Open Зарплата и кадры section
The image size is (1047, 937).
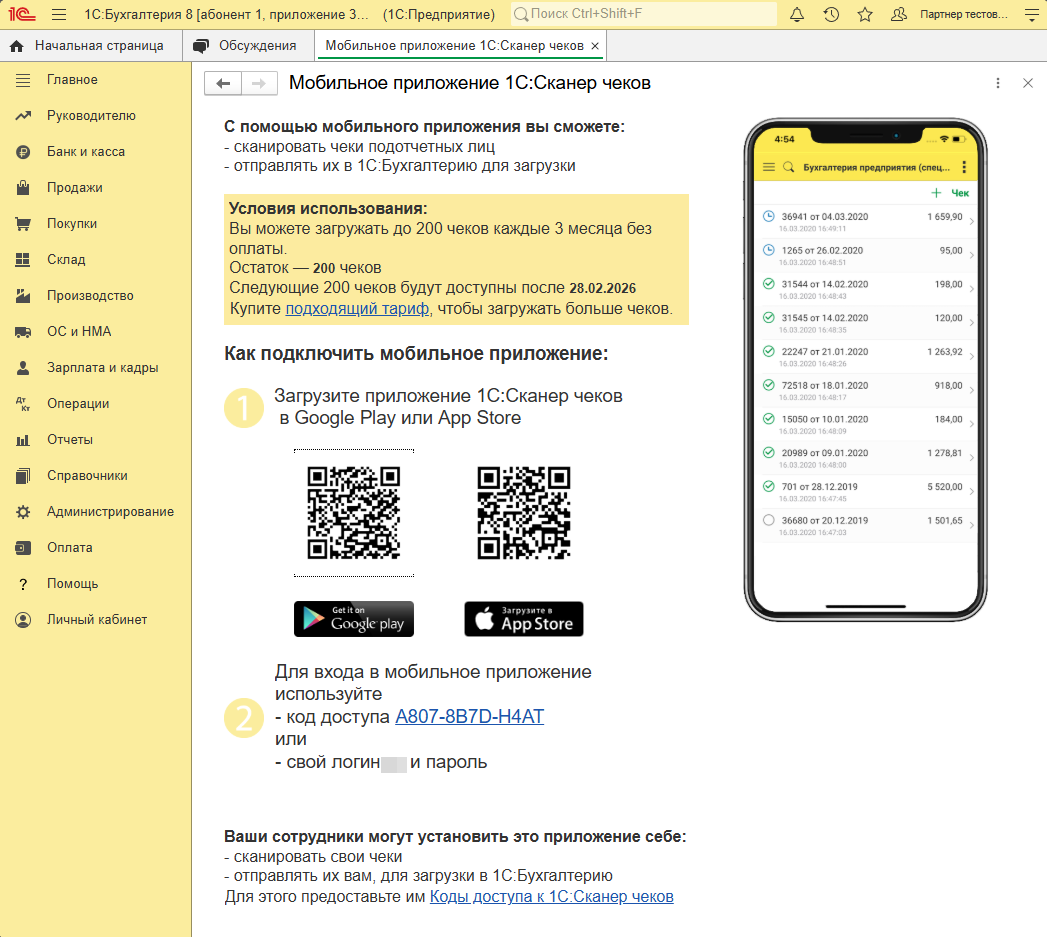click(102, 368)
